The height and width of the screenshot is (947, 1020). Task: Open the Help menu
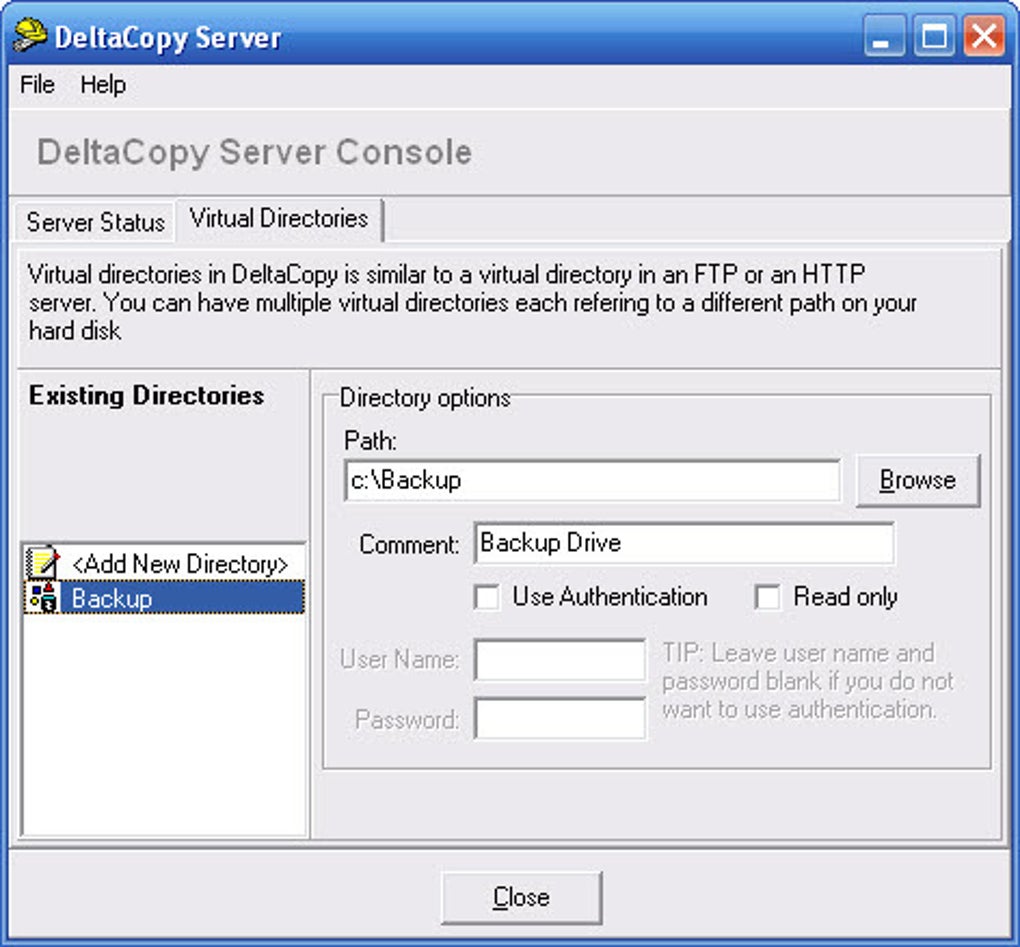[x=102, y=85]
